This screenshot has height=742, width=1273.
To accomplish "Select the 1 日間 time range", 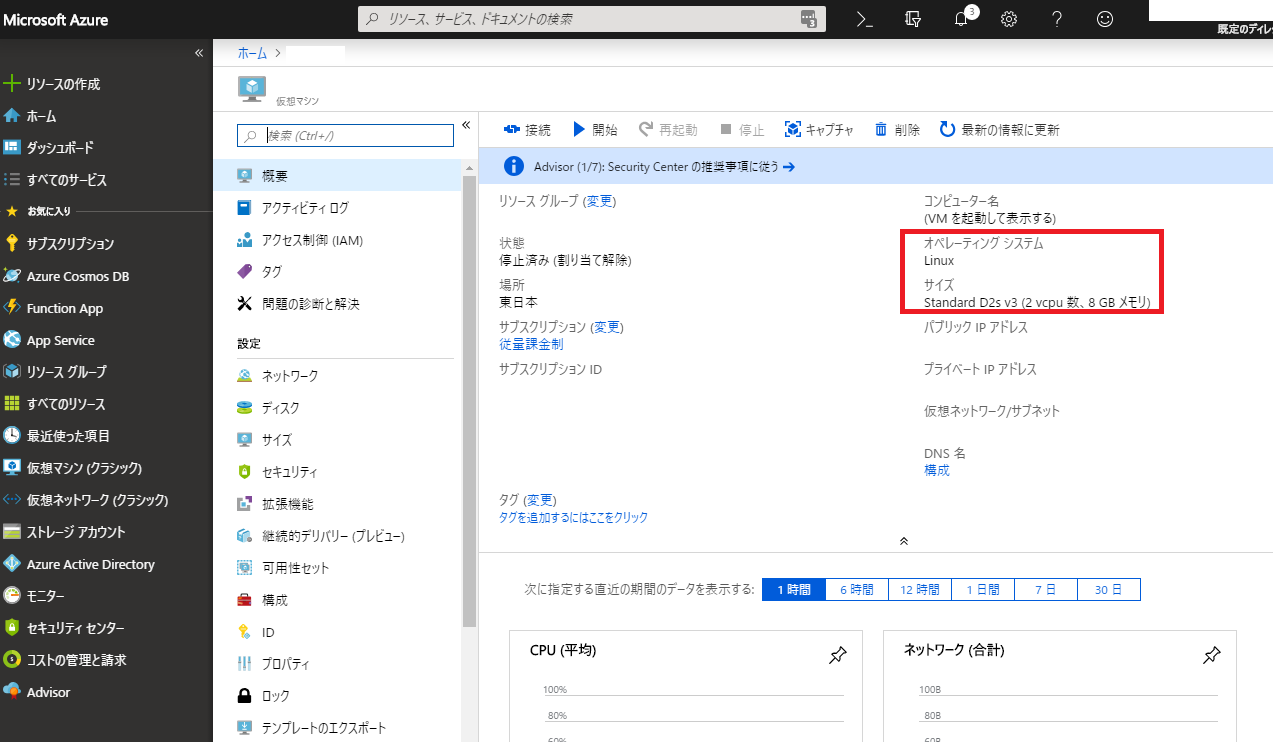I will [982, 590].
